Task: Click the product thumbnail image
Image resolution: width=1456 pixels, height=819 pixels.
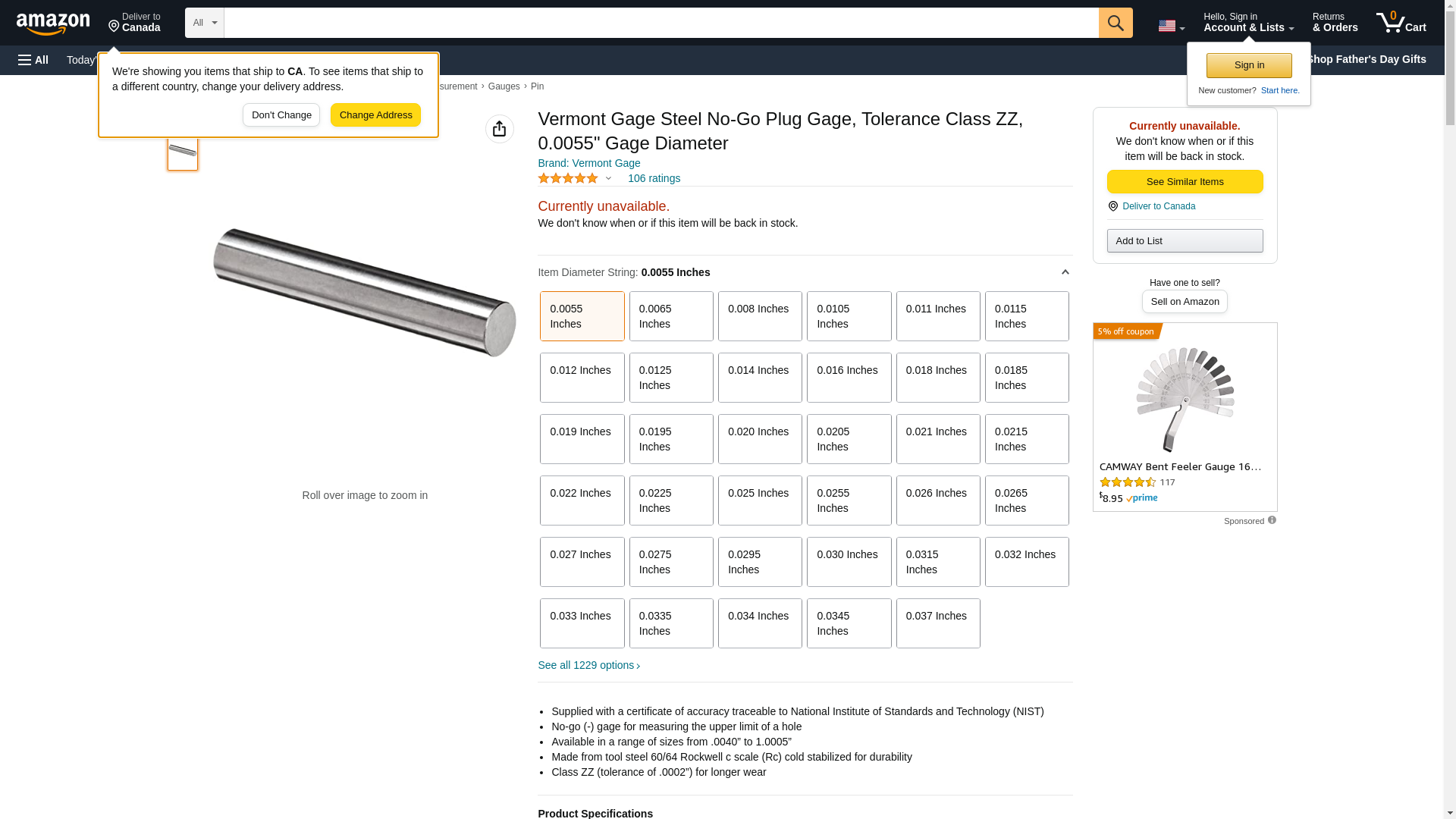Action: 183,151
